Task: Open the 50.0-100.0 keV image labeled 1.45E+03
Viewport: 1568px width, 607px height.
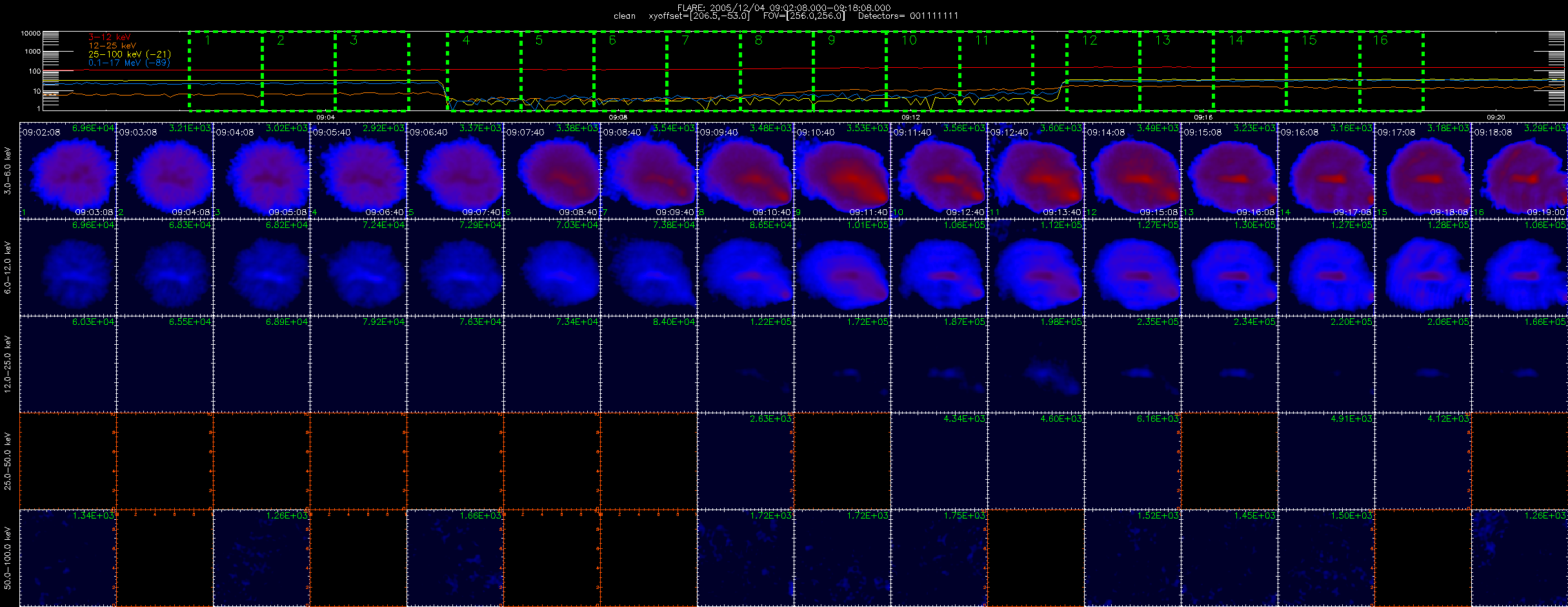Action: [x=1230, y=558]
